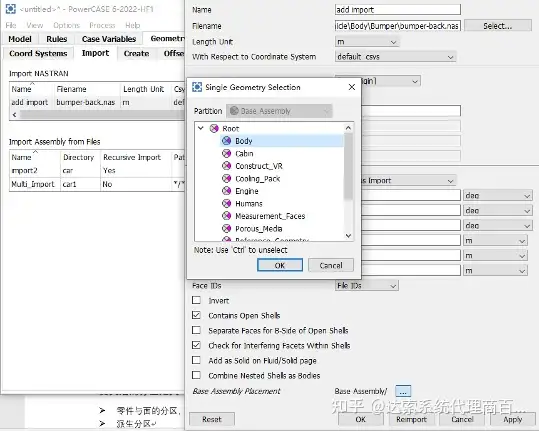Image resolution: width=539 pixels, height=431 pixels.
Task: Collapse the Root tree node
Action: coord(201,128)
